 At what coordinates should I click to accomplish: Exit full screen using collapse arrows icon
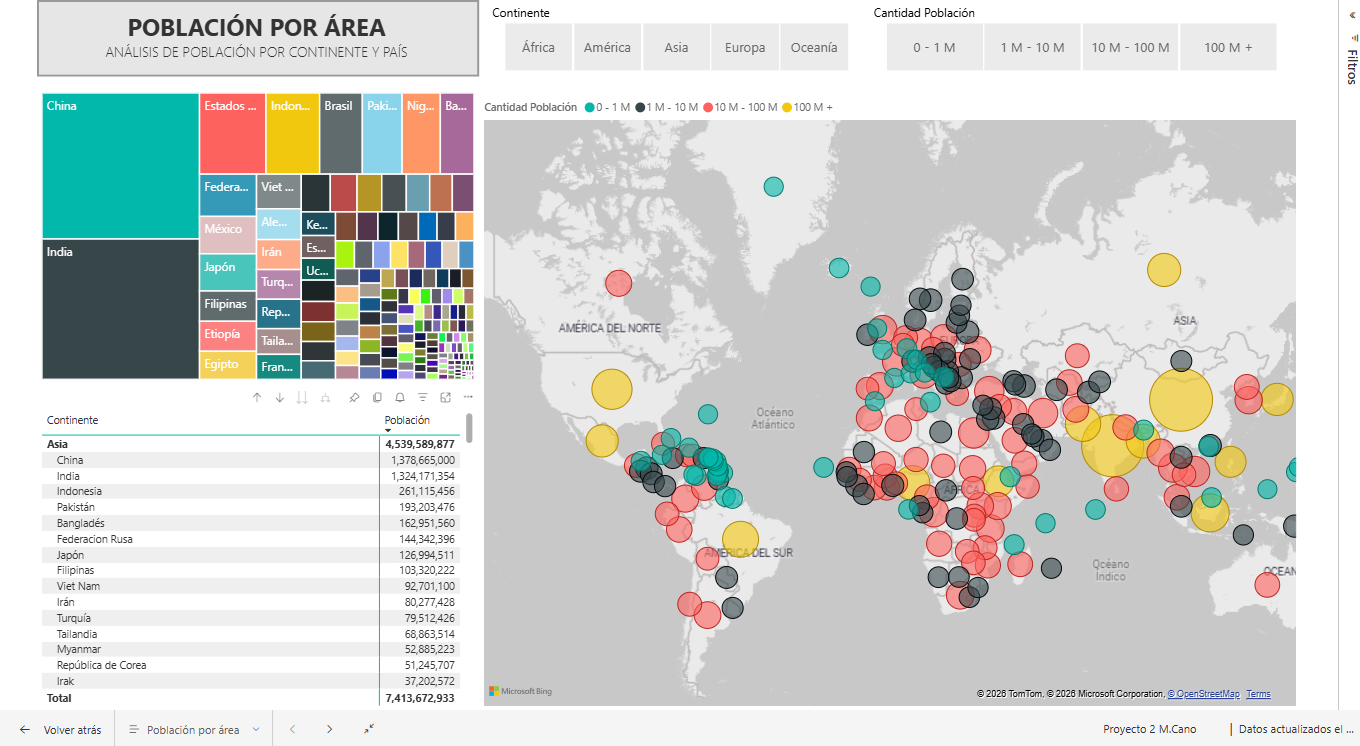(x=369, y=730)
